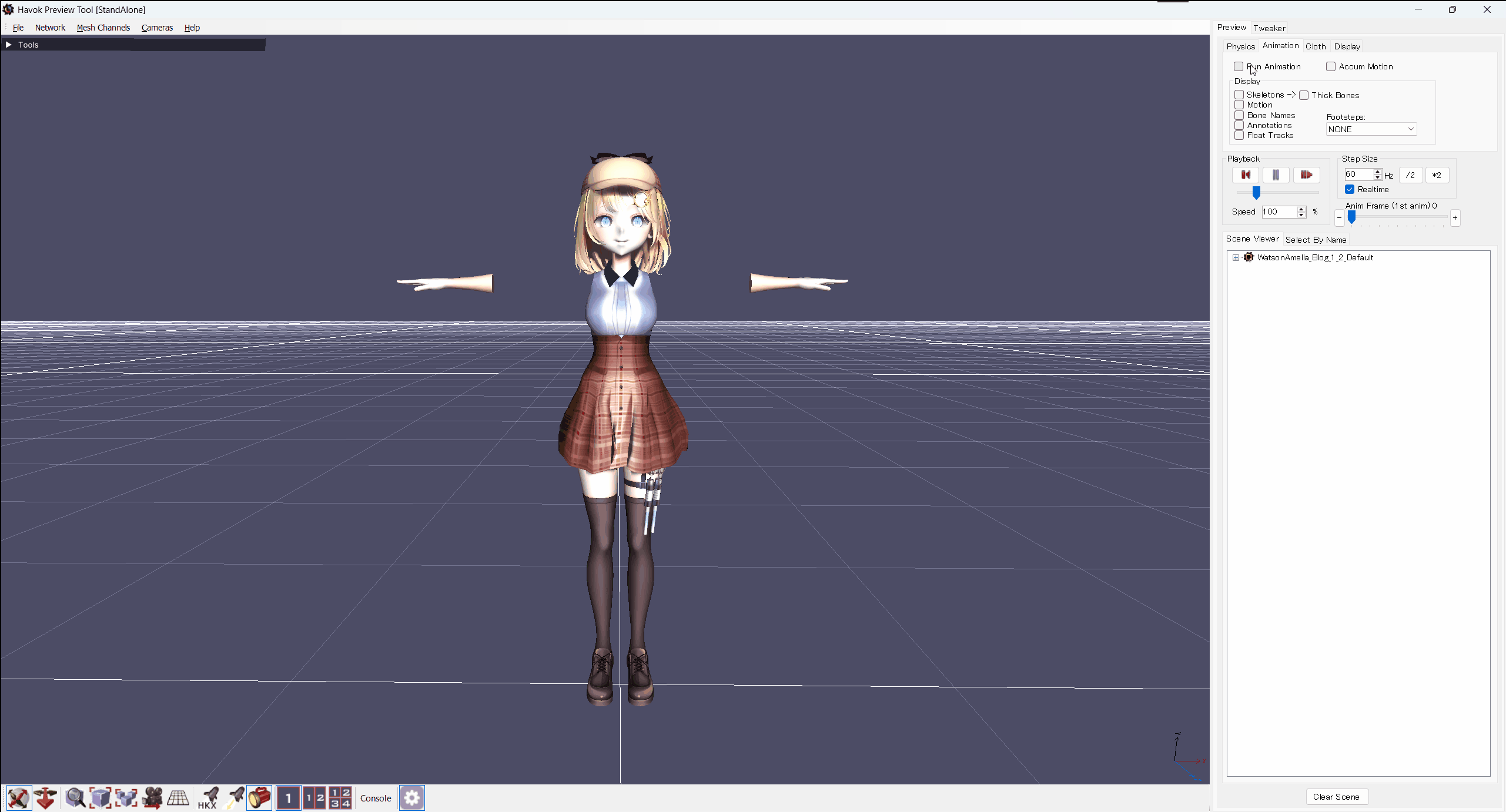Enable the Accum Motion checkbox

[1331, 66]
